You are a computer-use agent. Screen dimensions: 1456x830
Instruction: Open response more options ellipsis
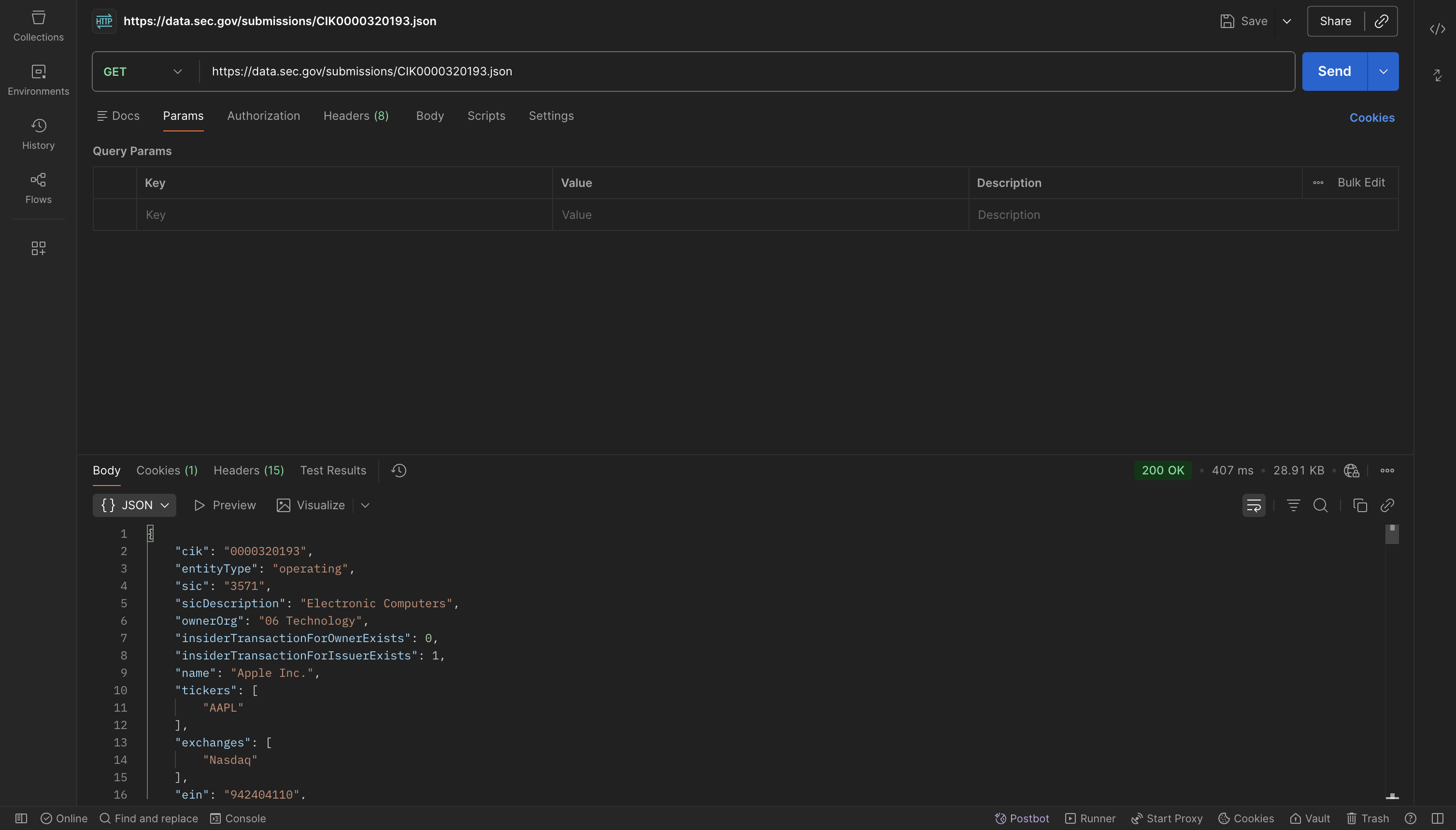click(1387, 470)
